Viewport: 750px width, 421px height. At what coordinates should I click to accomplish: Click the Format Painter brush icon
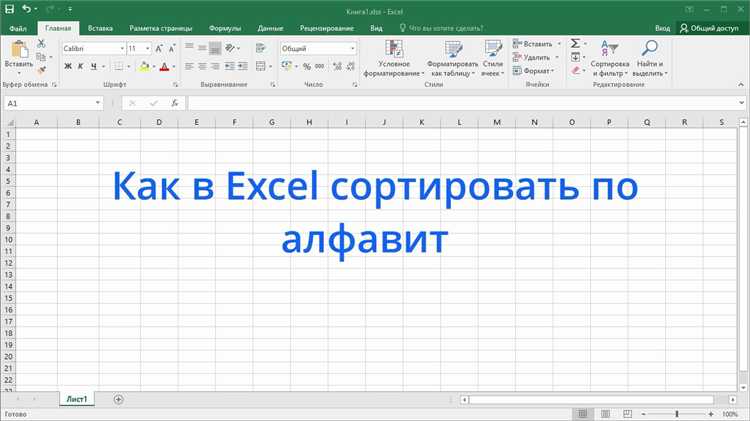tap(42, 70)
